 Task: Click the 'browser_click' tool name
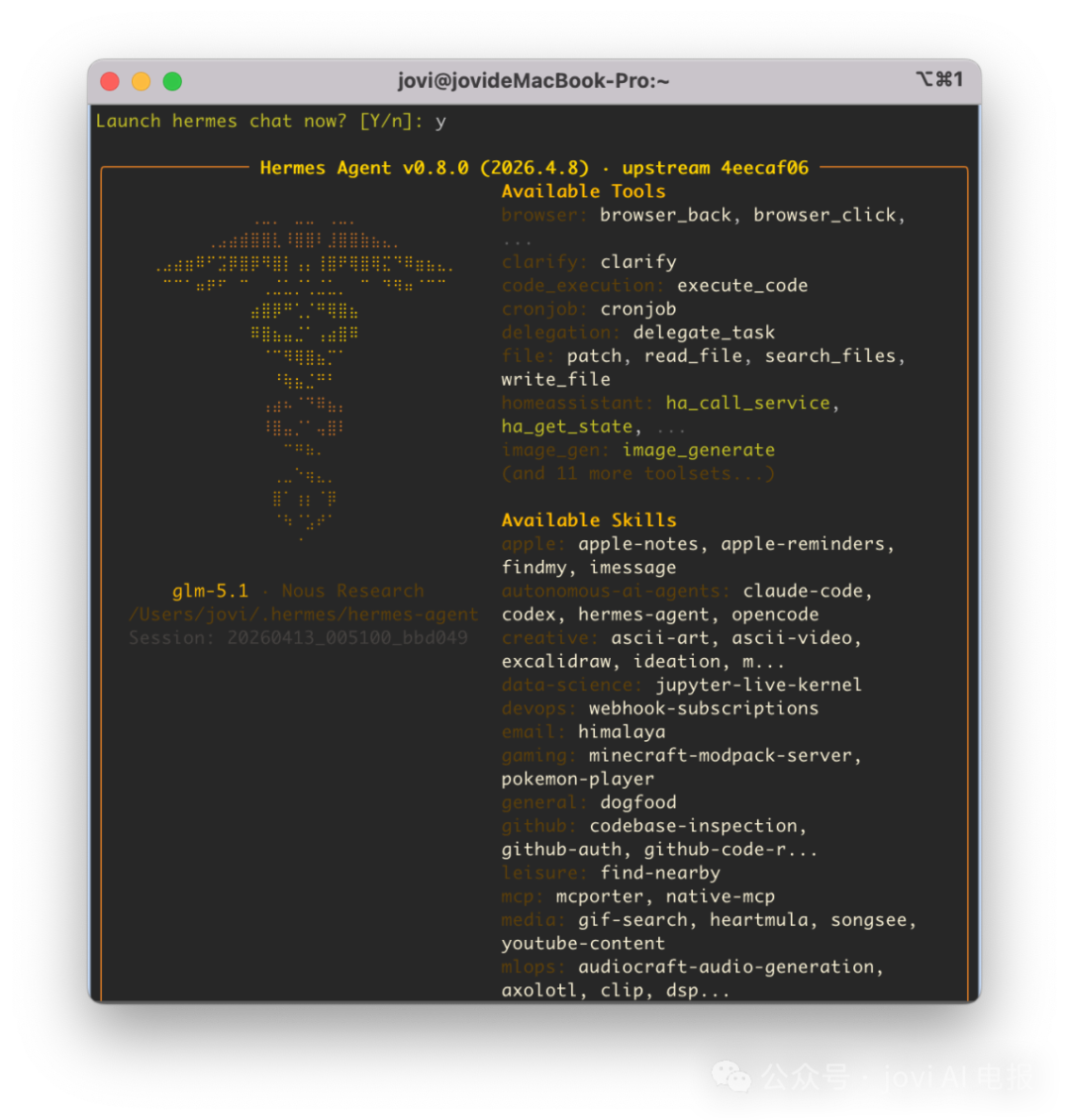[x=825, y=215]
